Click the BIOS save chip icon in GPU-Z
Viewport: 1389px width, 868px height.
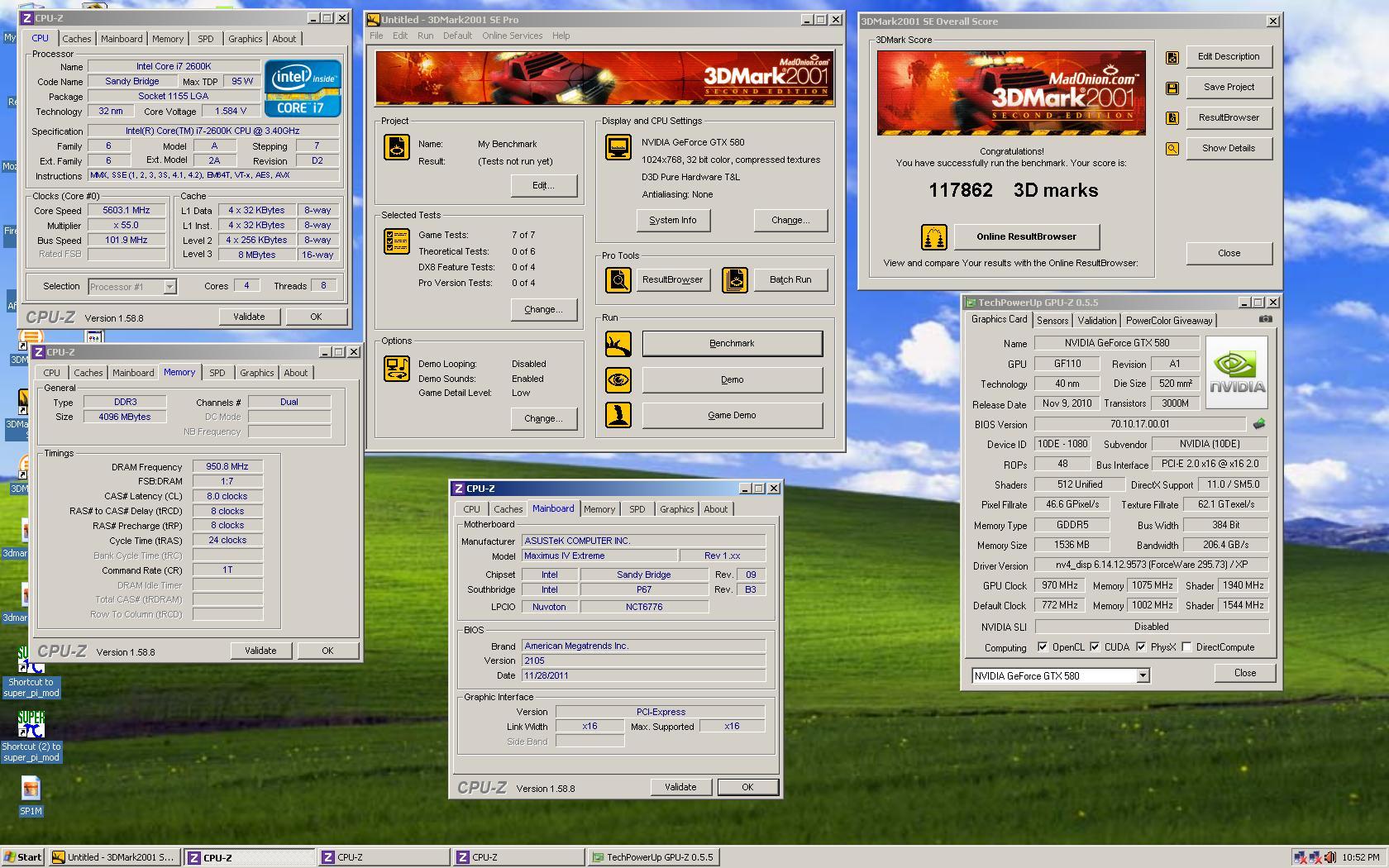click(1258, 424)
